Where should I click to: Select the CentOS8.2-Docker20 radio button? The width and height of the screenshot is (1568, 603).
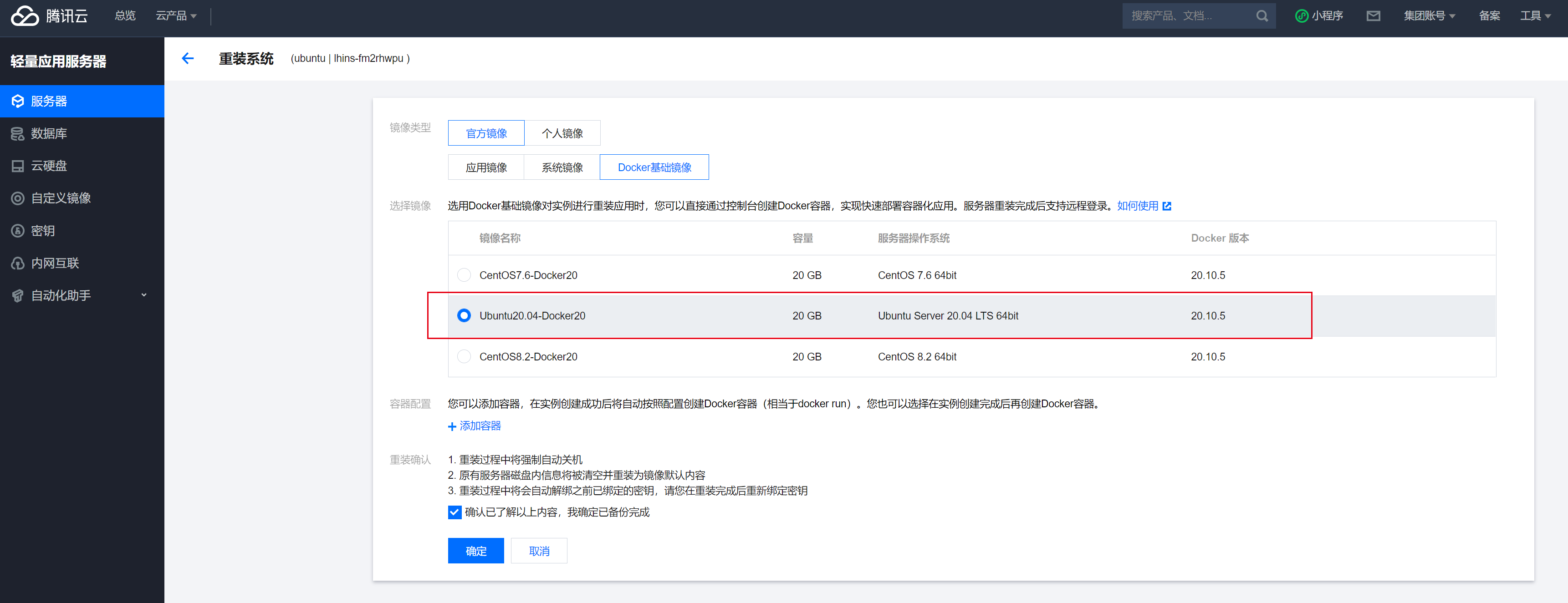[464, 356]
